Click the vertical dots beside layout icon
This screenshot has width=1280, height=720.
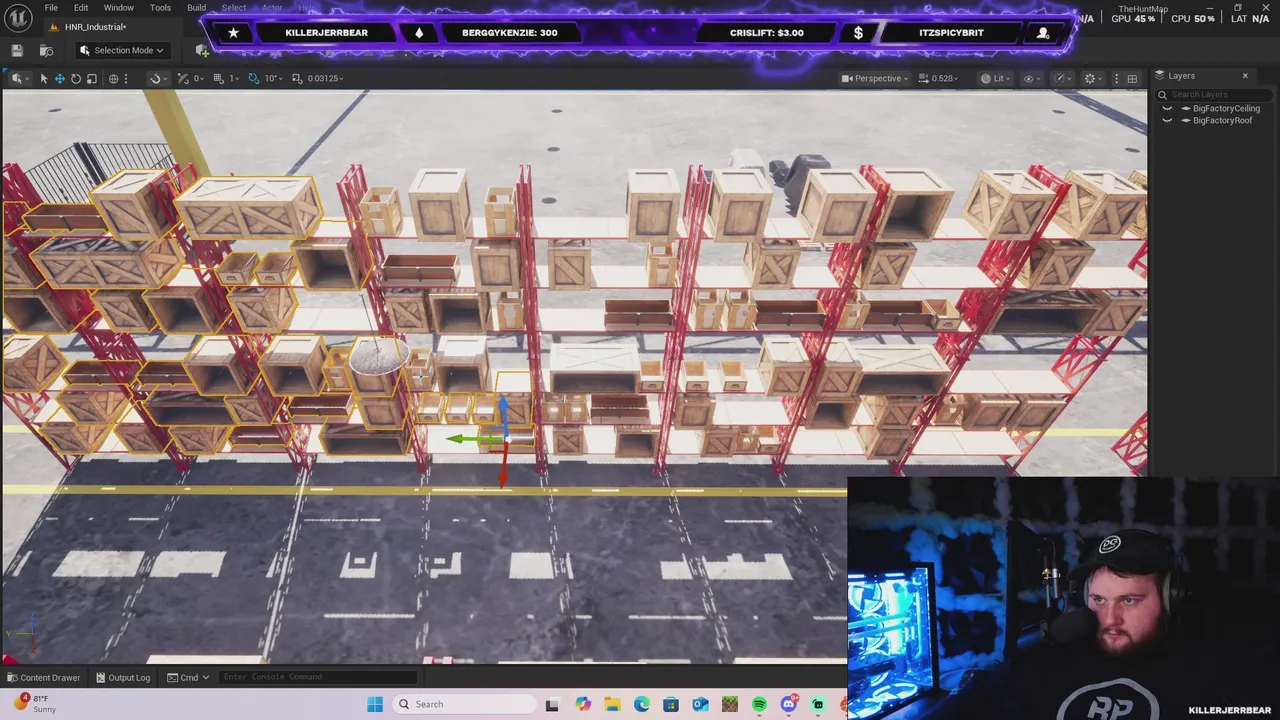(x=1115, y=78)
